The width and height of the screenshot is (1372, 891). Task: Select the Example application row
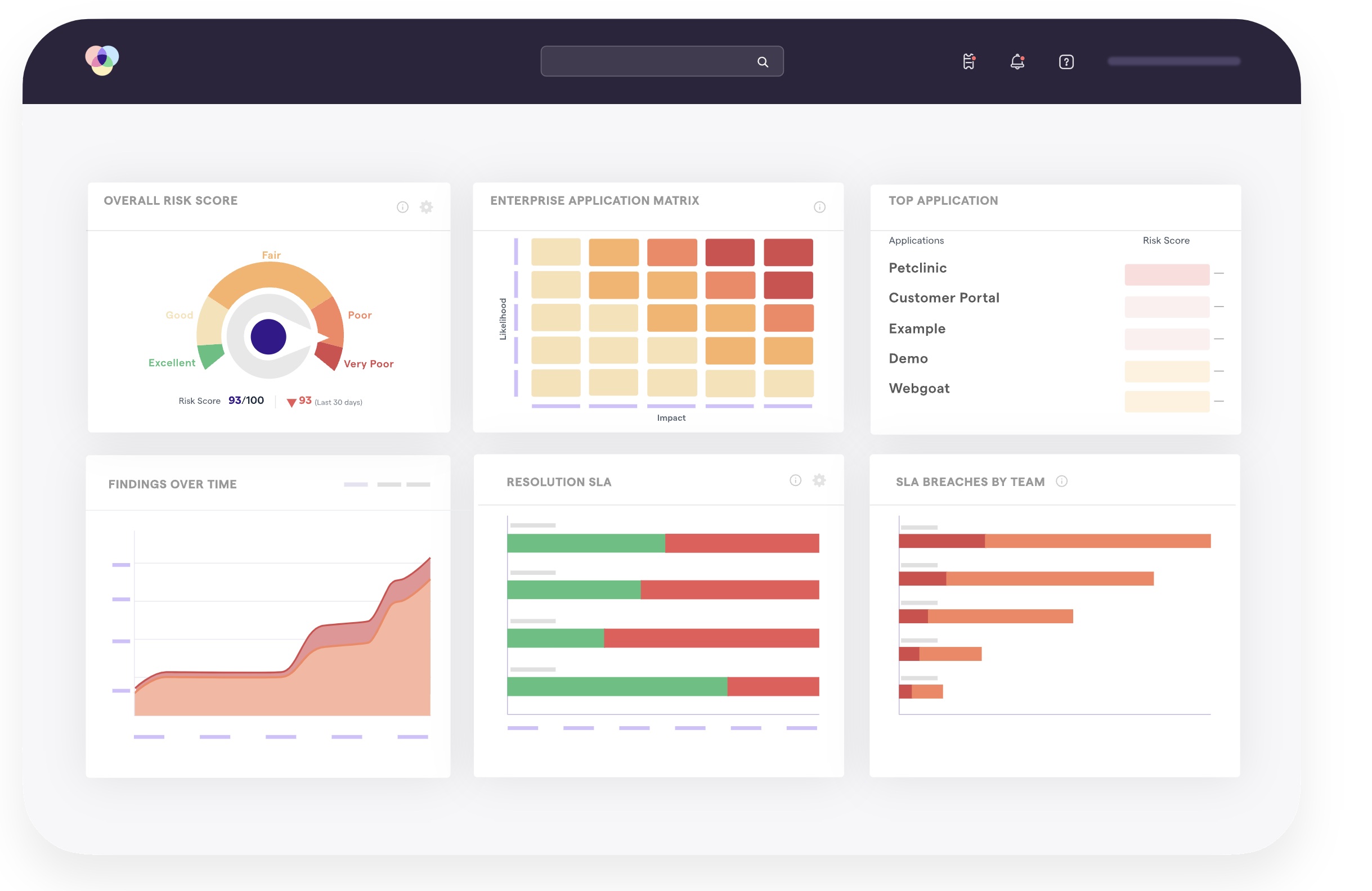(x=917, y=328)
